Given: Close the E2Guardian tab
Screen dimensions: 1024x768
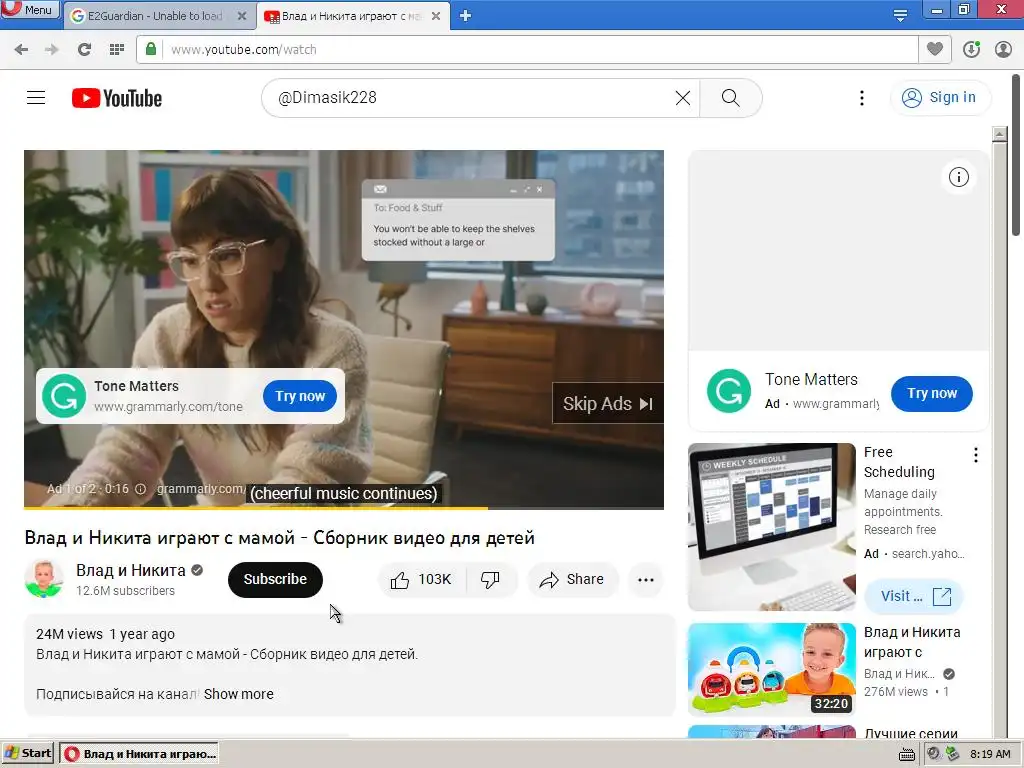Looking at the screenshot, I should click(242, 16).
